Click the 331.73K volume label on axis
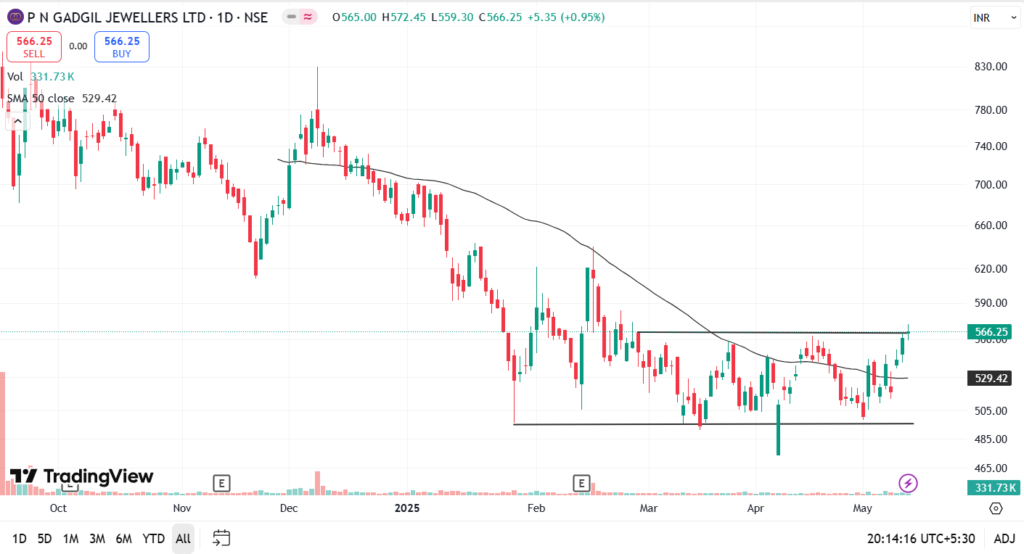Image resolution: width=1024 pixels, height=554 pixels. [x=994, y=487]
